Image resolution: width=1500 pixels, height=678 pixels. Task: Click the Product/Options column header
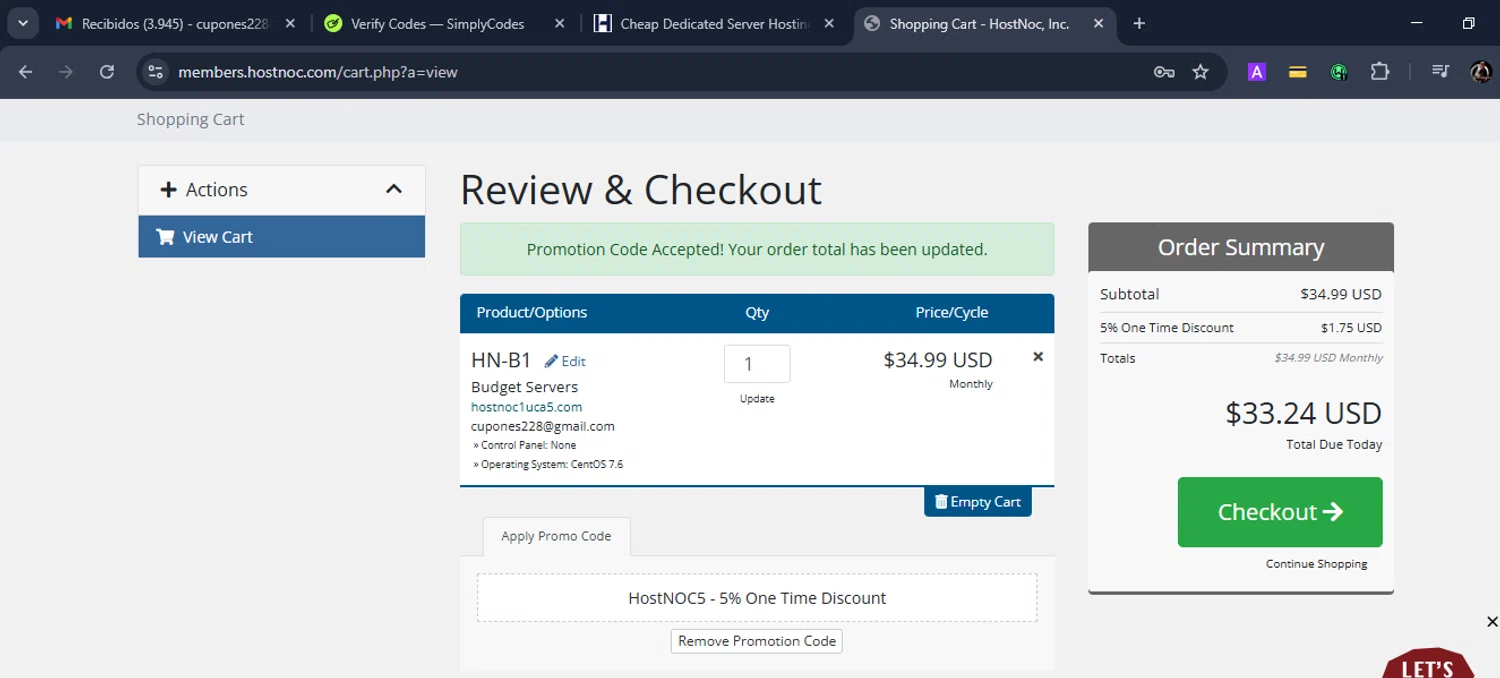pos(532,312)
